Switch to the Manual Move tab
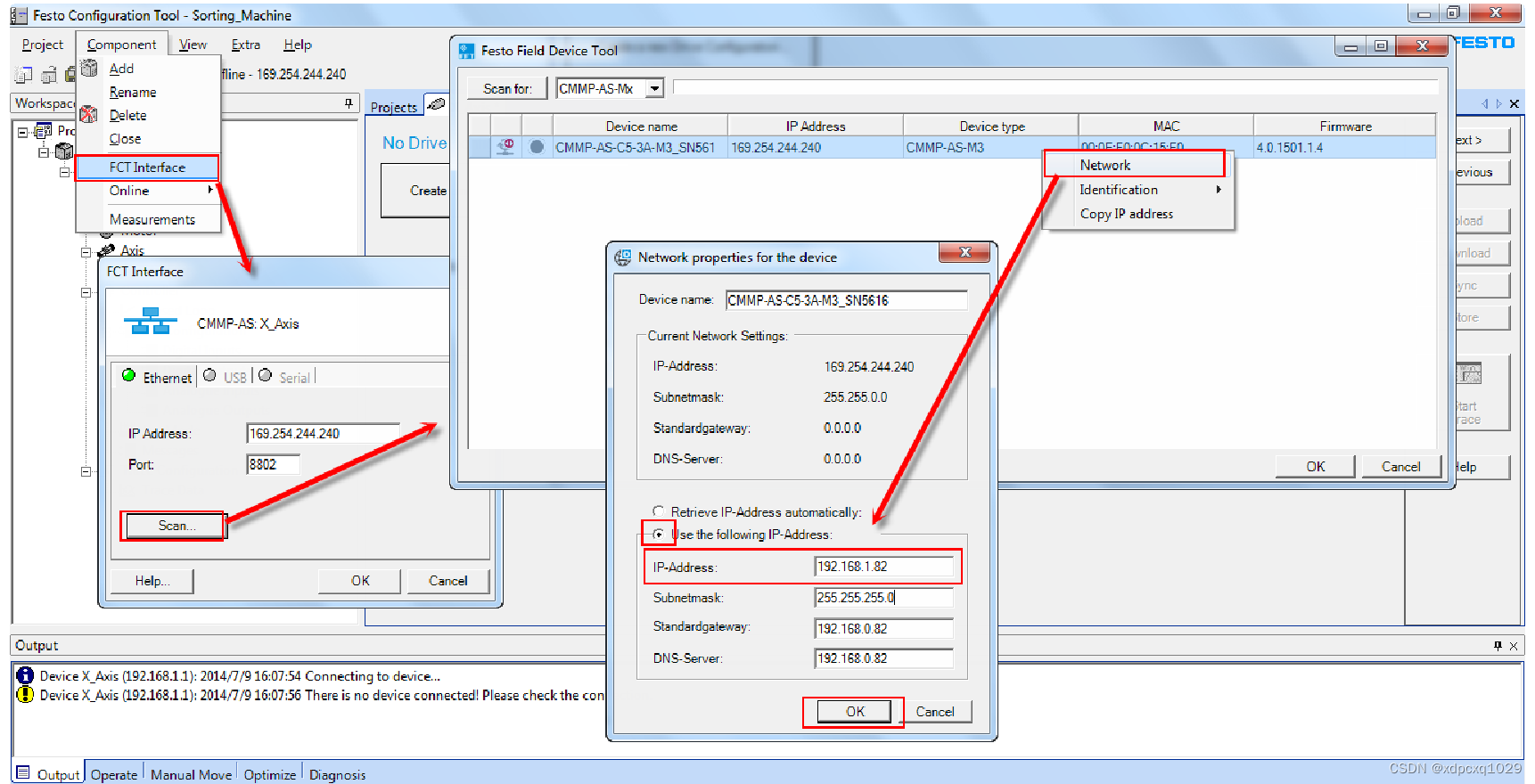1535x784 pixels. 191,774
